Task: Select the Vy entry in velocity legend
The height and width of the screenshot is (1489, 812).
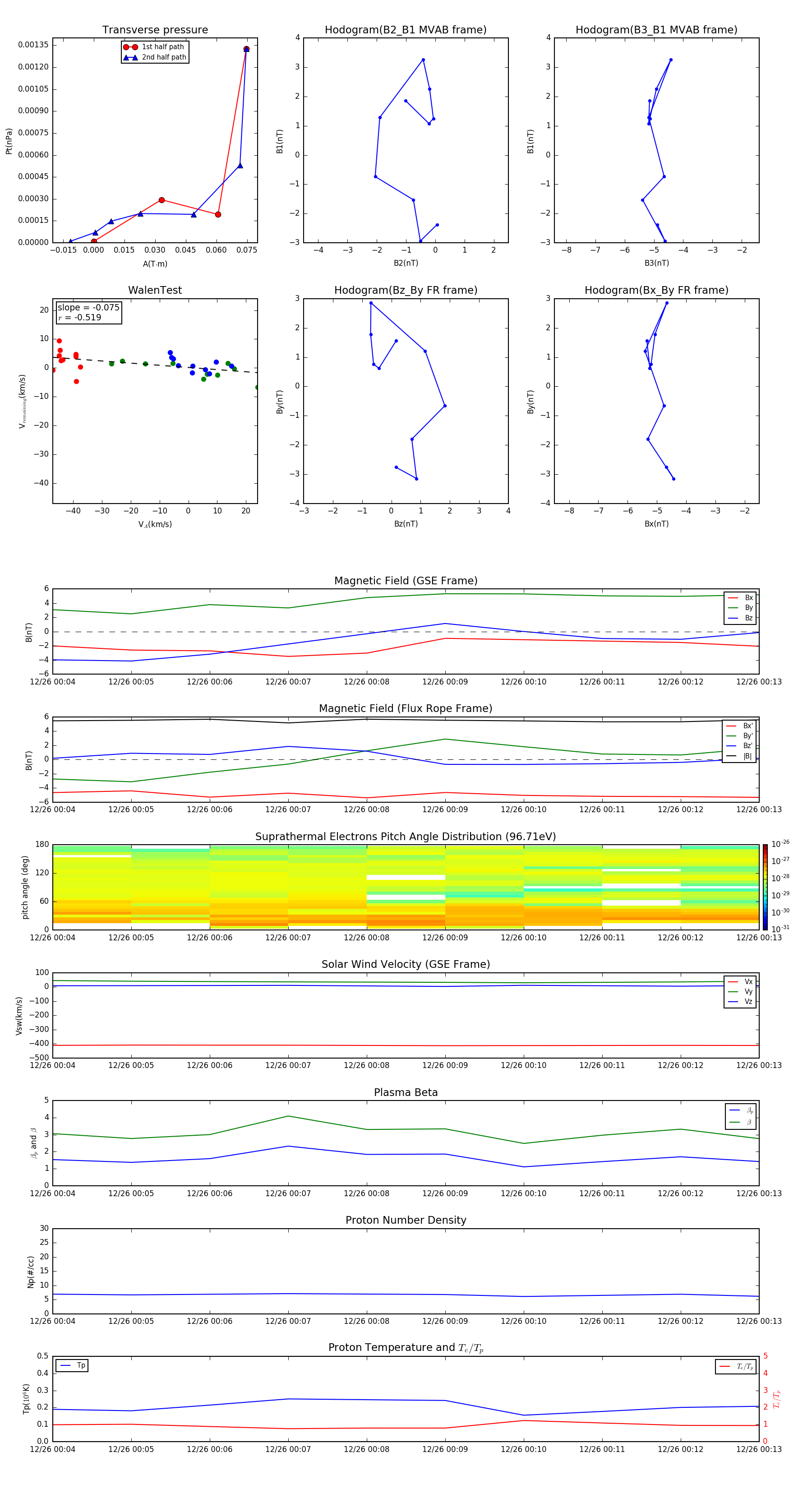Action: coord(740,992)
